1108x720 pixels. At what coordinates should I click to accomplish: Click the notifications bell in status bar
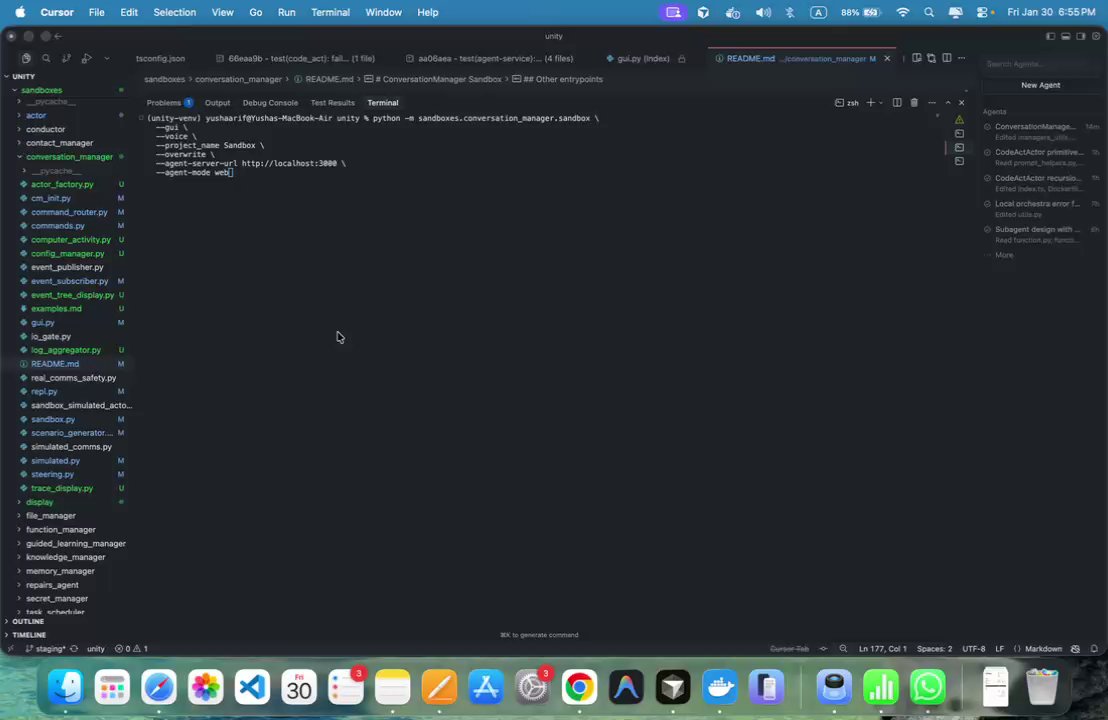[1094, 649]
